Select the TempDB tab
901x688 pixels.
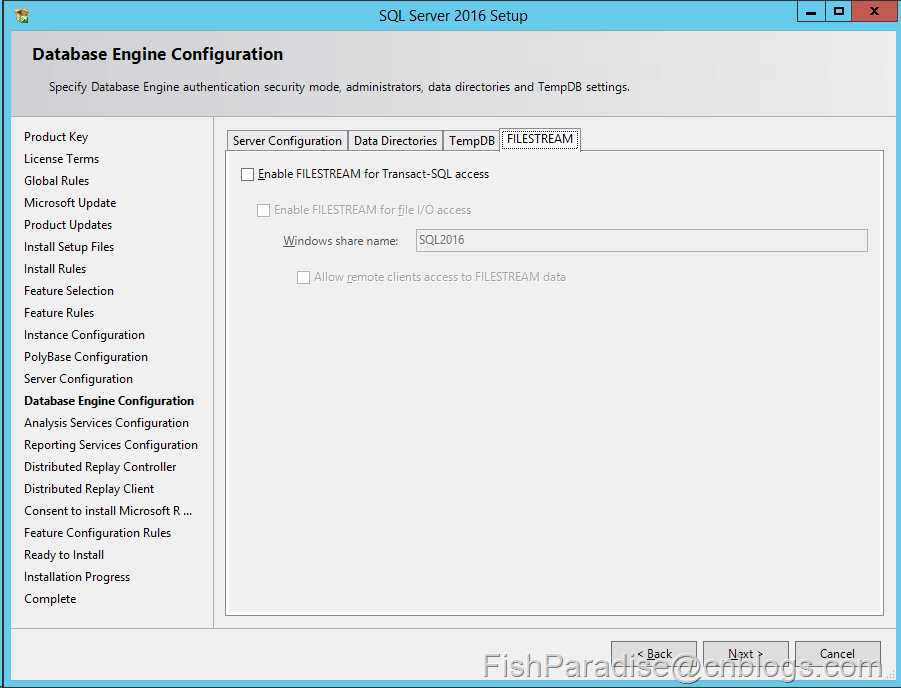471,141
